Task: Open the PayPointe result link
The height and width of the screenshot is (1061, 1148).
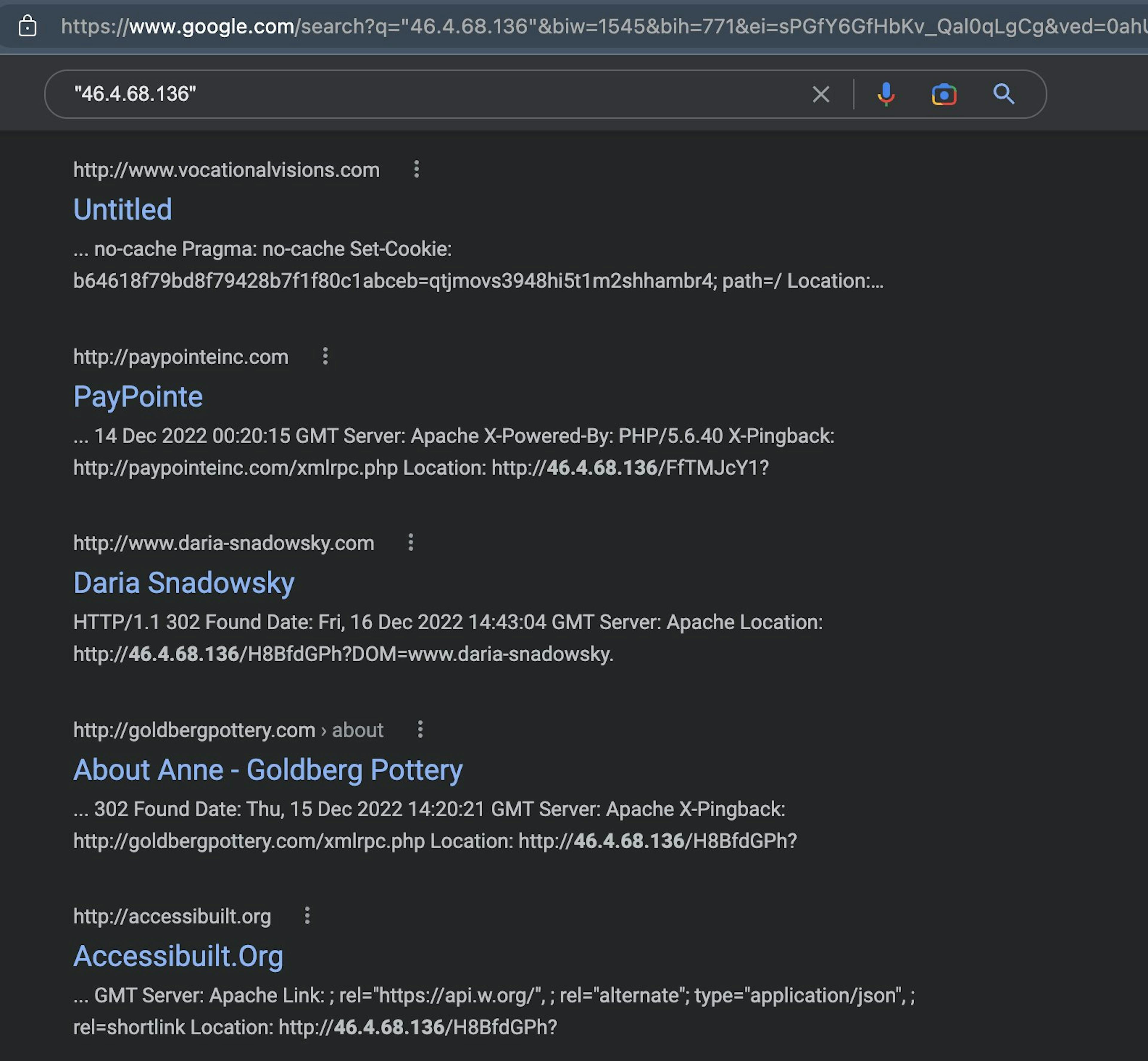Action: 138,397
